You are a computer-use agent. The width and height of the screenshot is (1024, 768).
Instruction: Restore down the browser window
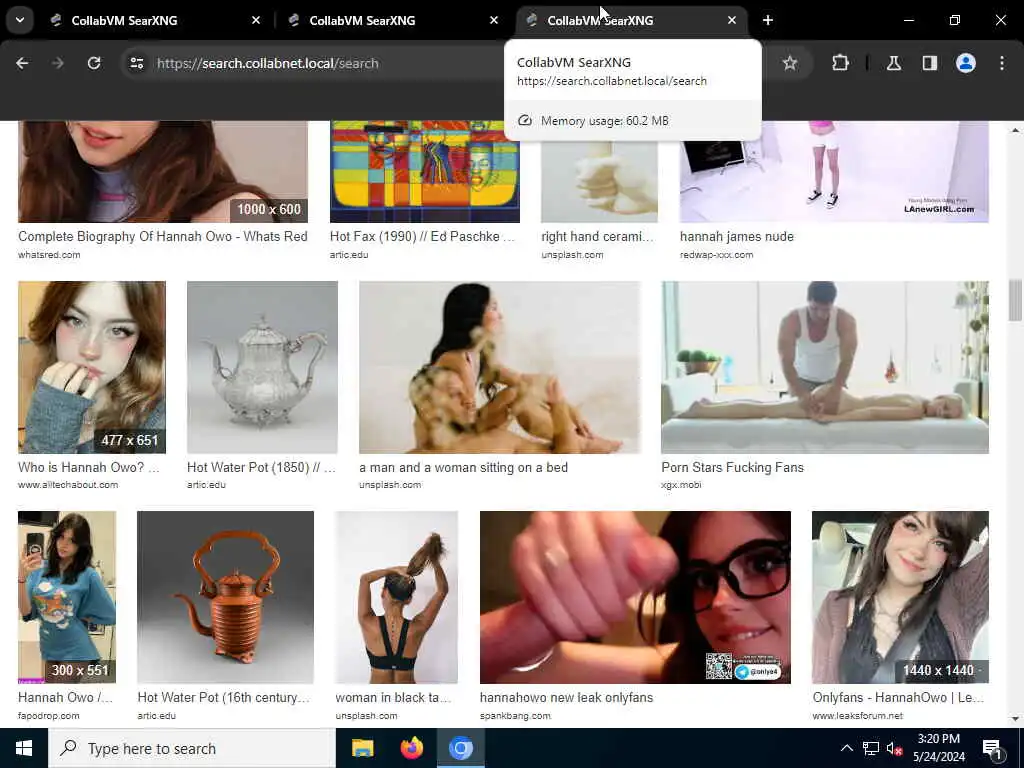[955, 20]
